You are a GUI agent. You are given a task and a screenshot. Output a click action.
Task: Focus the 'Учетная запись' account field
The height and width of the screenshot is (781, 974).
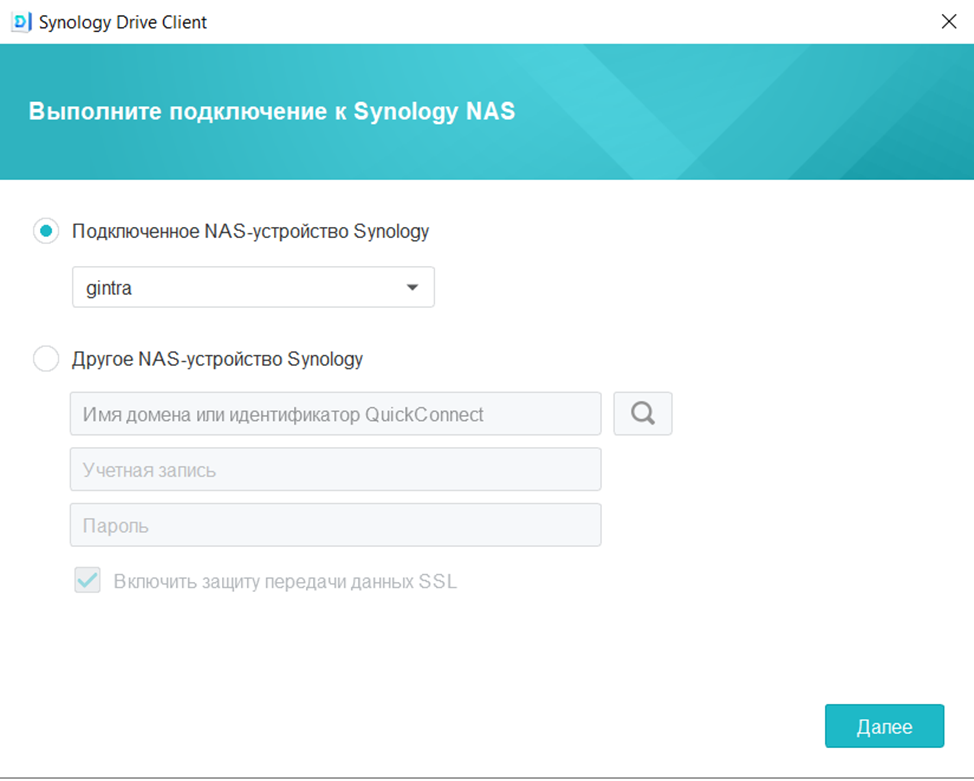click(x=335, y=470)
